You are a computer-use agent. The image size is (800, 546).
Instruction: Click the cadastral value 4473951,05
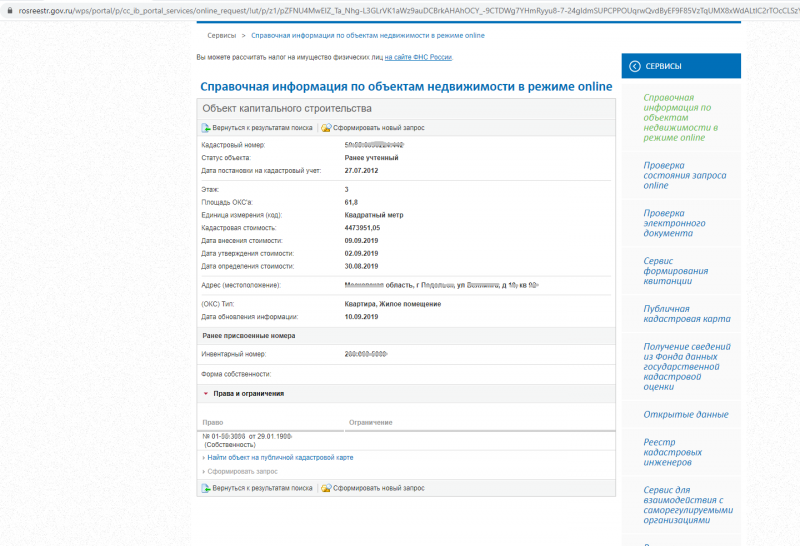click(x=362, y=228)
